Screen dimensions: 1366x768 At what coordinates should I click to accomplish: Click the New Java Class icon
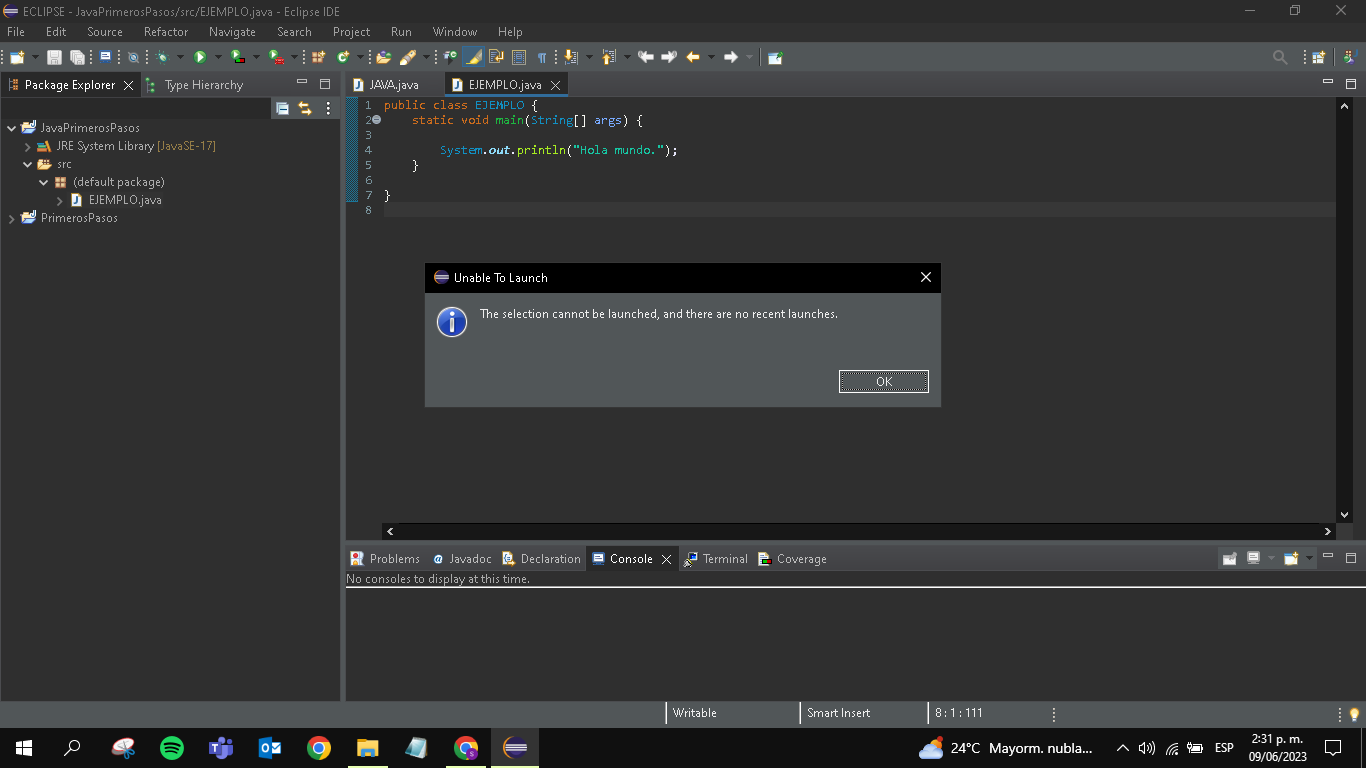pos(343,57)
